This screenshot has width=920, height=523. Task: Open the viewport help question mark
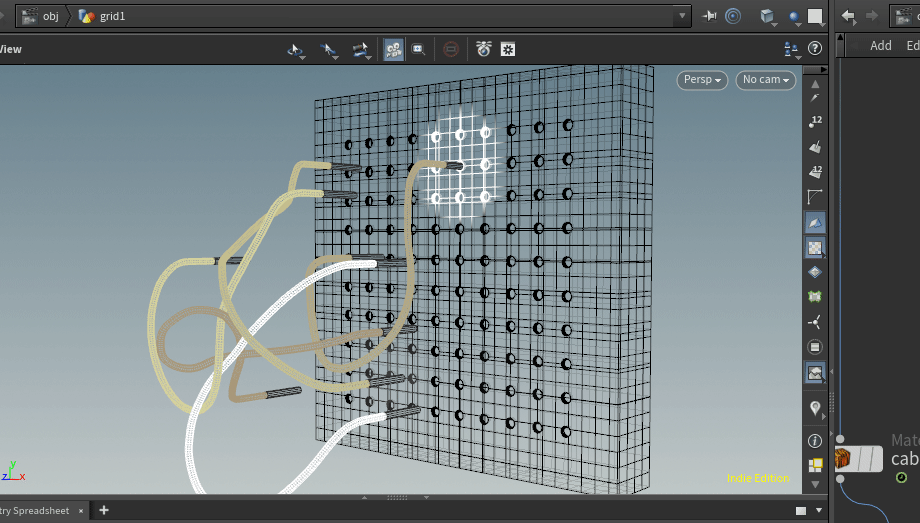(x=815, y=48)
